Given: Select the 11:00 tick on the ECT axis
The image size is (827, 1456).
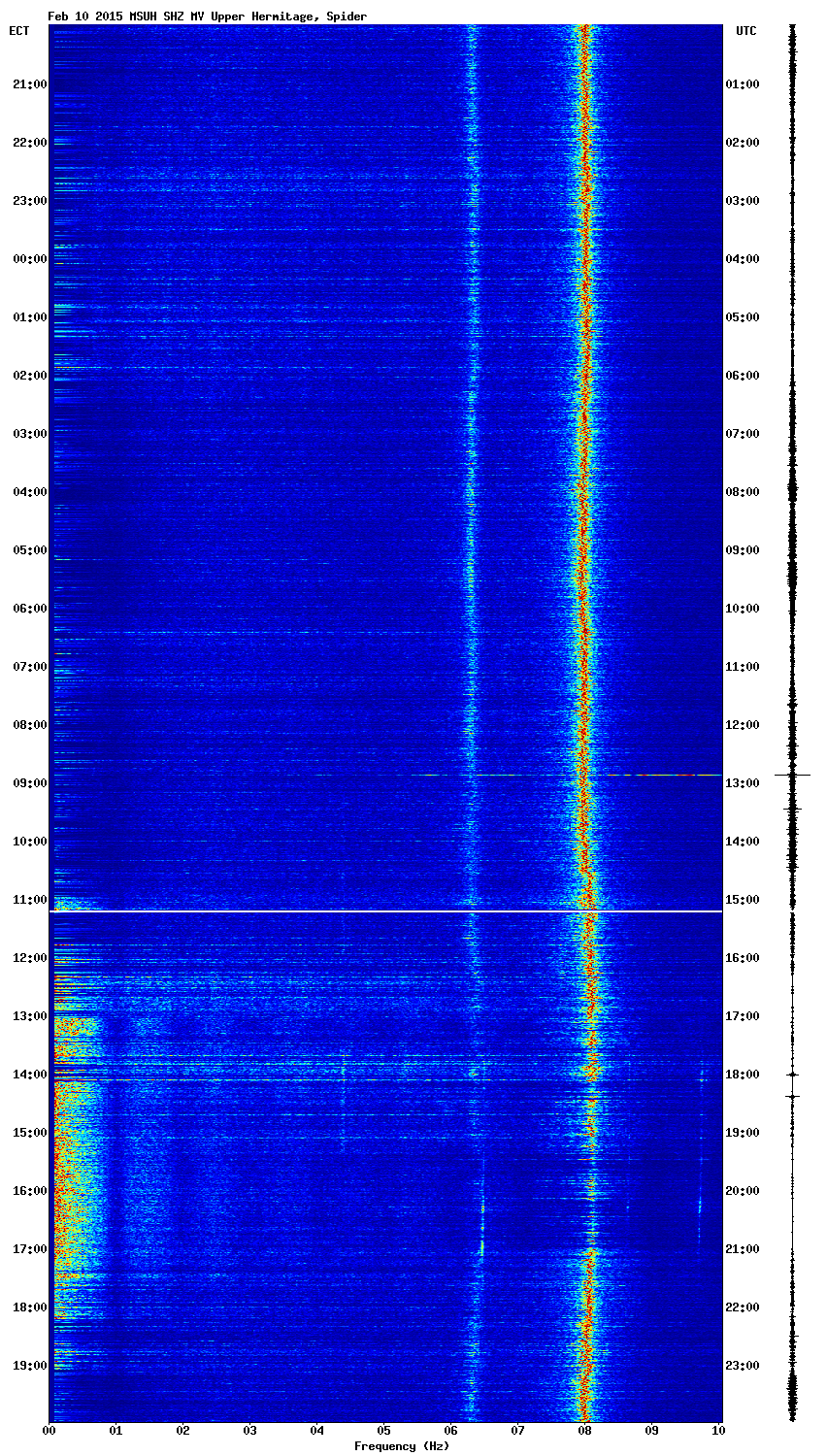Looking at the screenshot, I should point(29,900).
